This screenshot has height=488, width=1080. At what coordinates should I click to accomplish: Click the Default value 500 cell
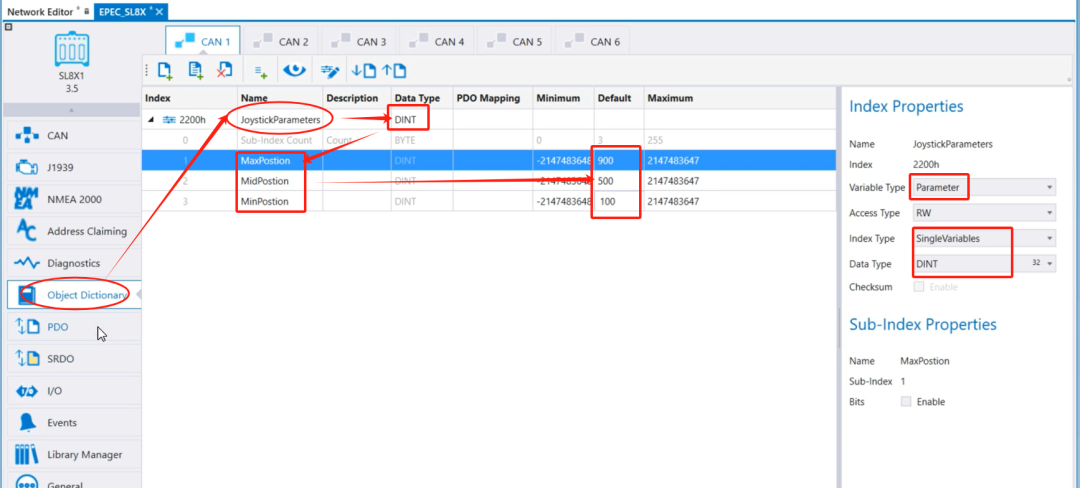(615, 181)
